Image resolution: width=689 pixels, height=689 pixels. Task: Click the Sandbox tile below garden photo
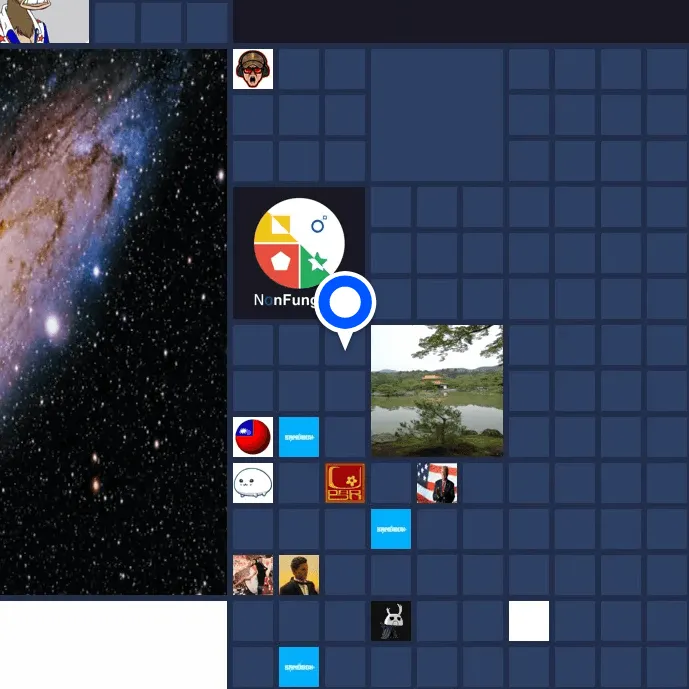tap(391, 529)
